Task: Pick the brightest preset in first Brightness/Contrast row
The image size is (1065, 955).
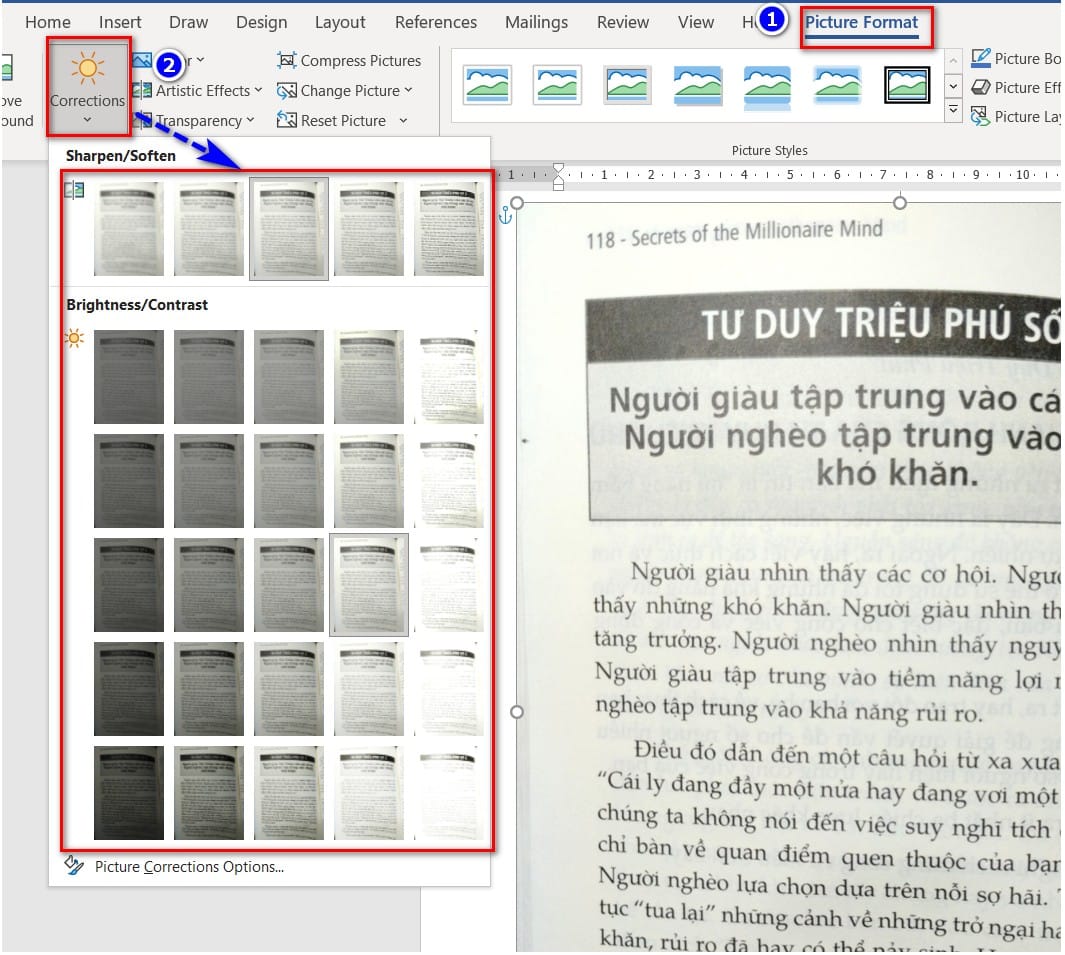Action: coord(449,377)
